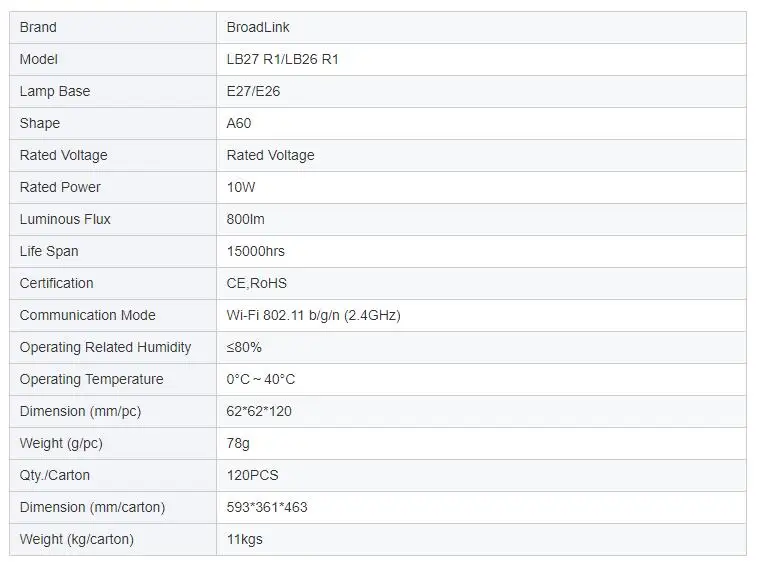Select the 15000hrs life span value

click(255, 251)
